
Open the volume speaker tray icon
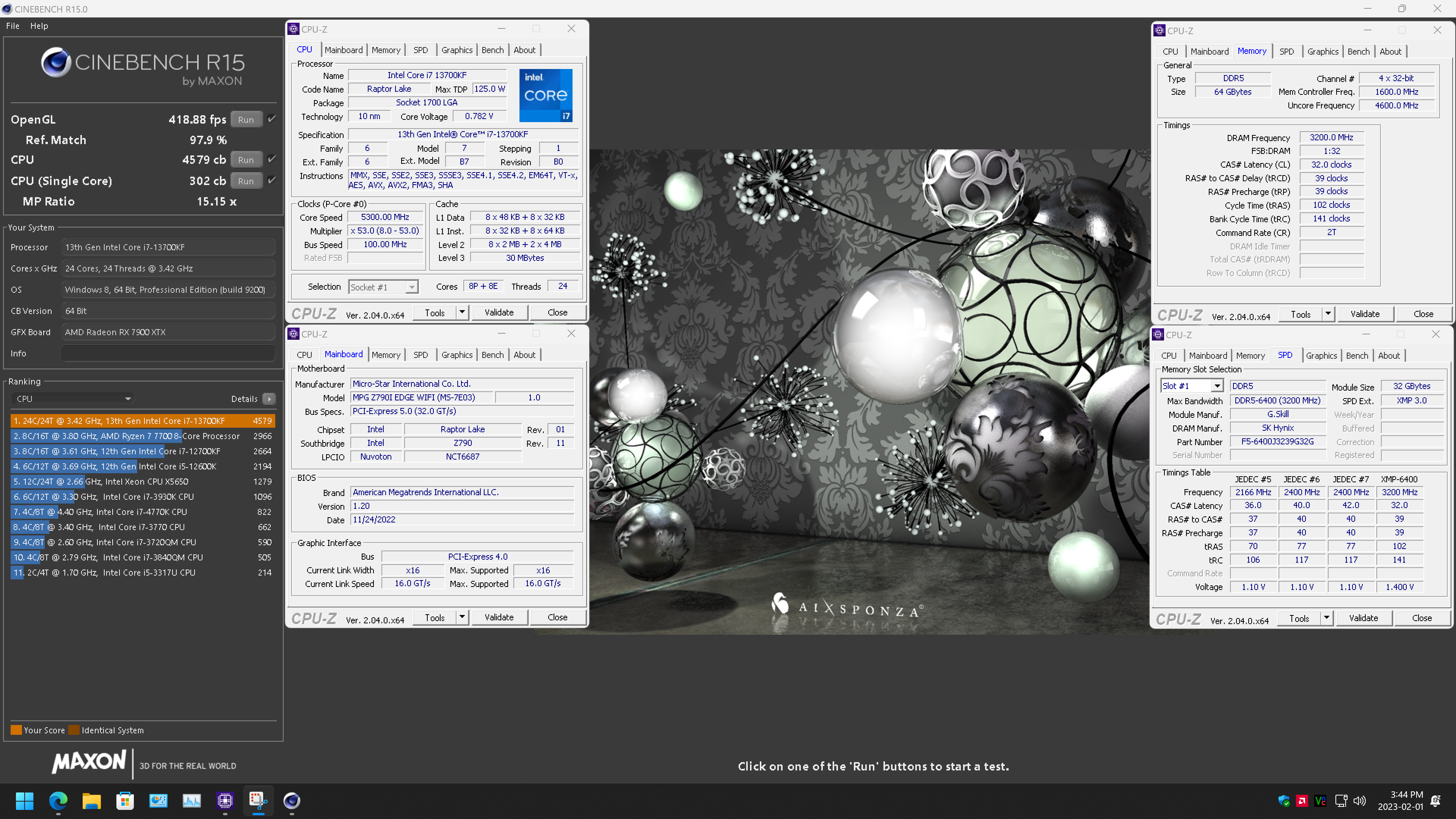tap(1359, 801)
